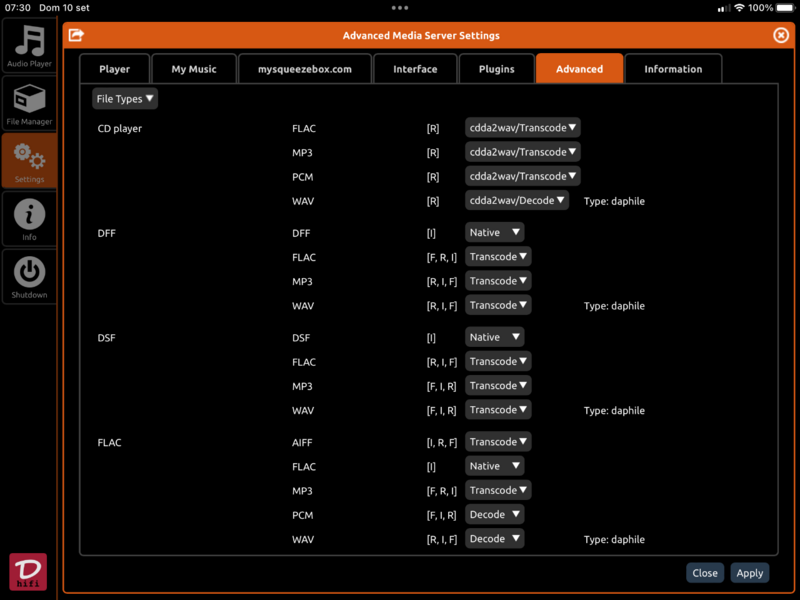
Task: Click the Apply button
Action: point(749,573)
